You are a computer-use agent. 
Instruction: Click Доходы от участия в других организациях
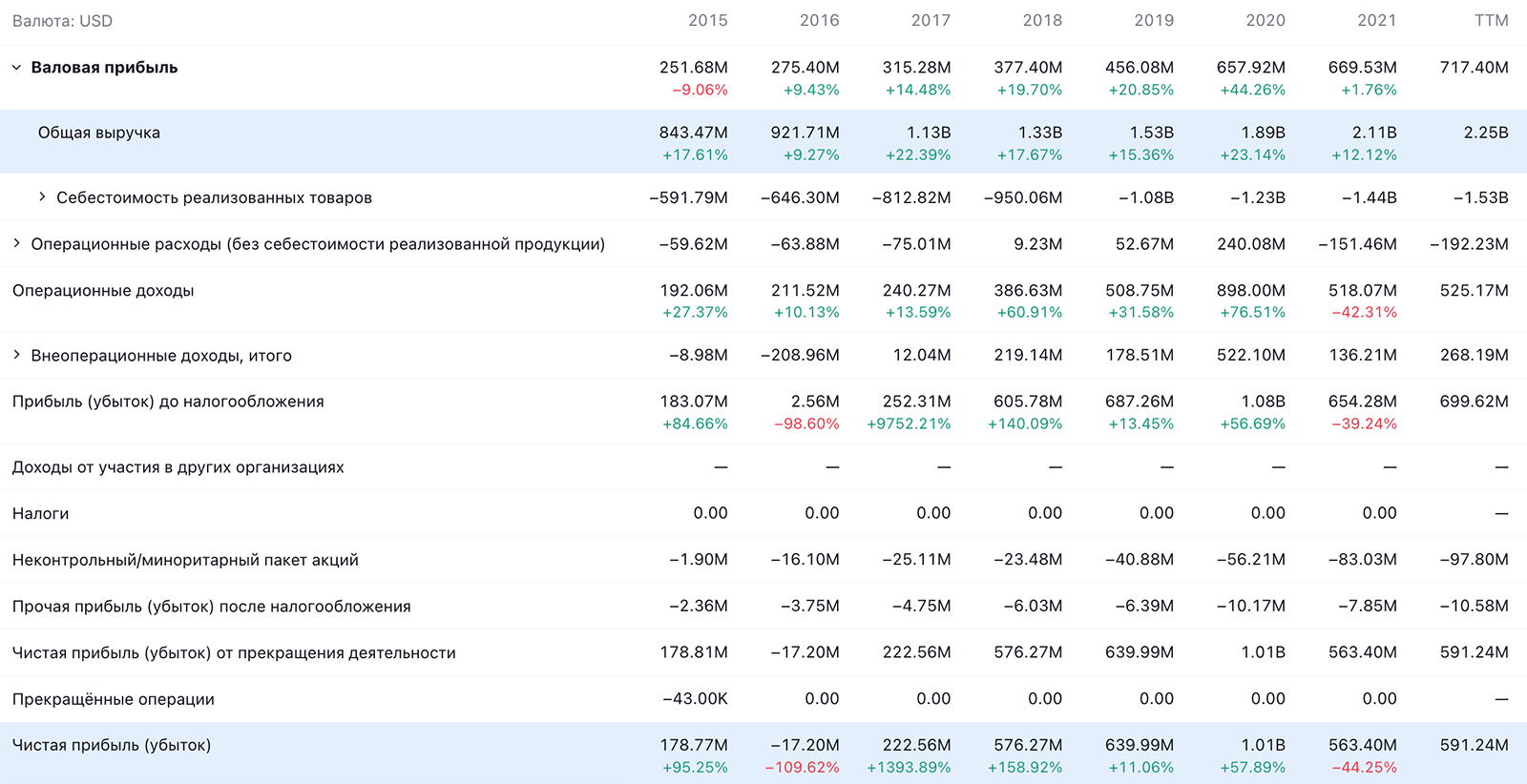pos(178,467)
